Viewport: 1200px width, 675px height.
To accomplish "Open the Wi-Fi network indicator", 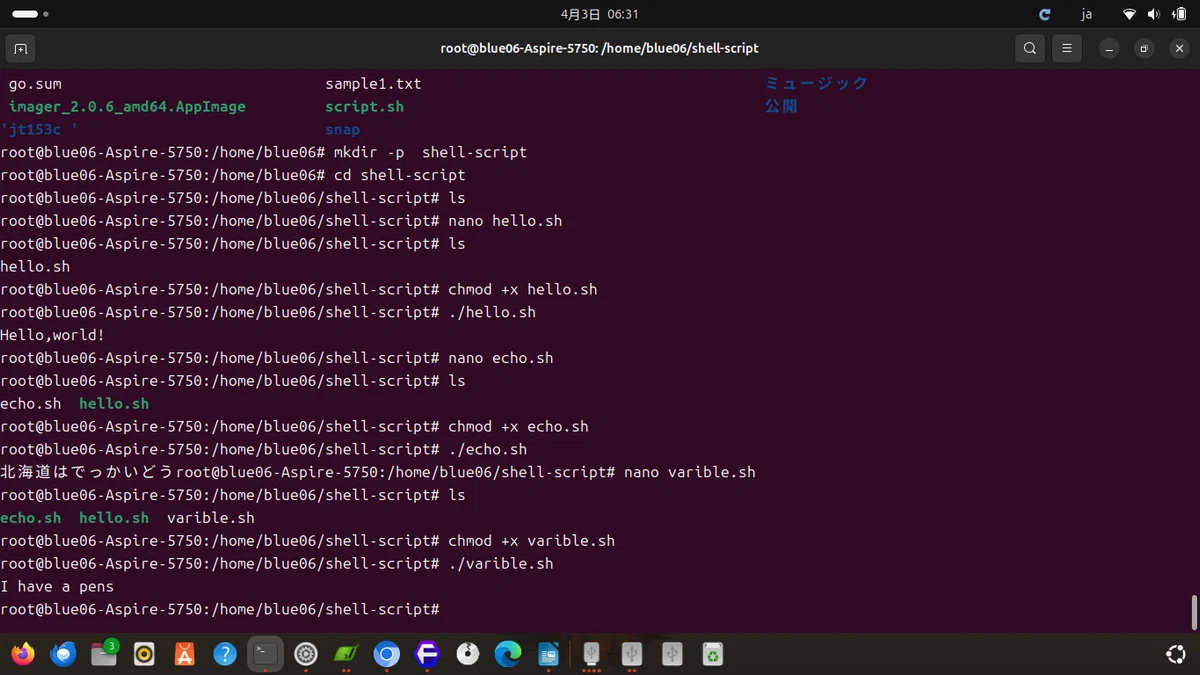I will tap(1129, 14).
